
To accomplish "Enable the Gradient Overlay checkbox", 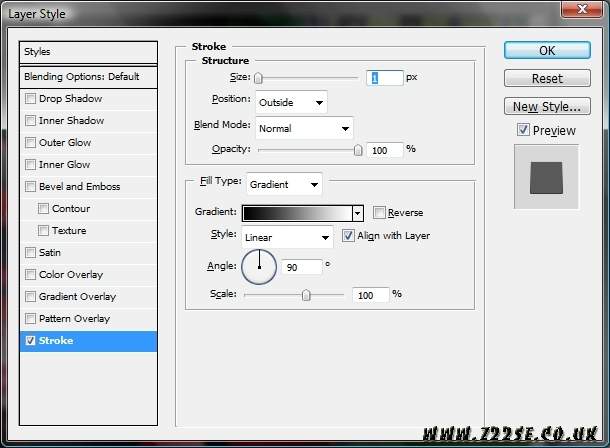I will click(30, 296).
